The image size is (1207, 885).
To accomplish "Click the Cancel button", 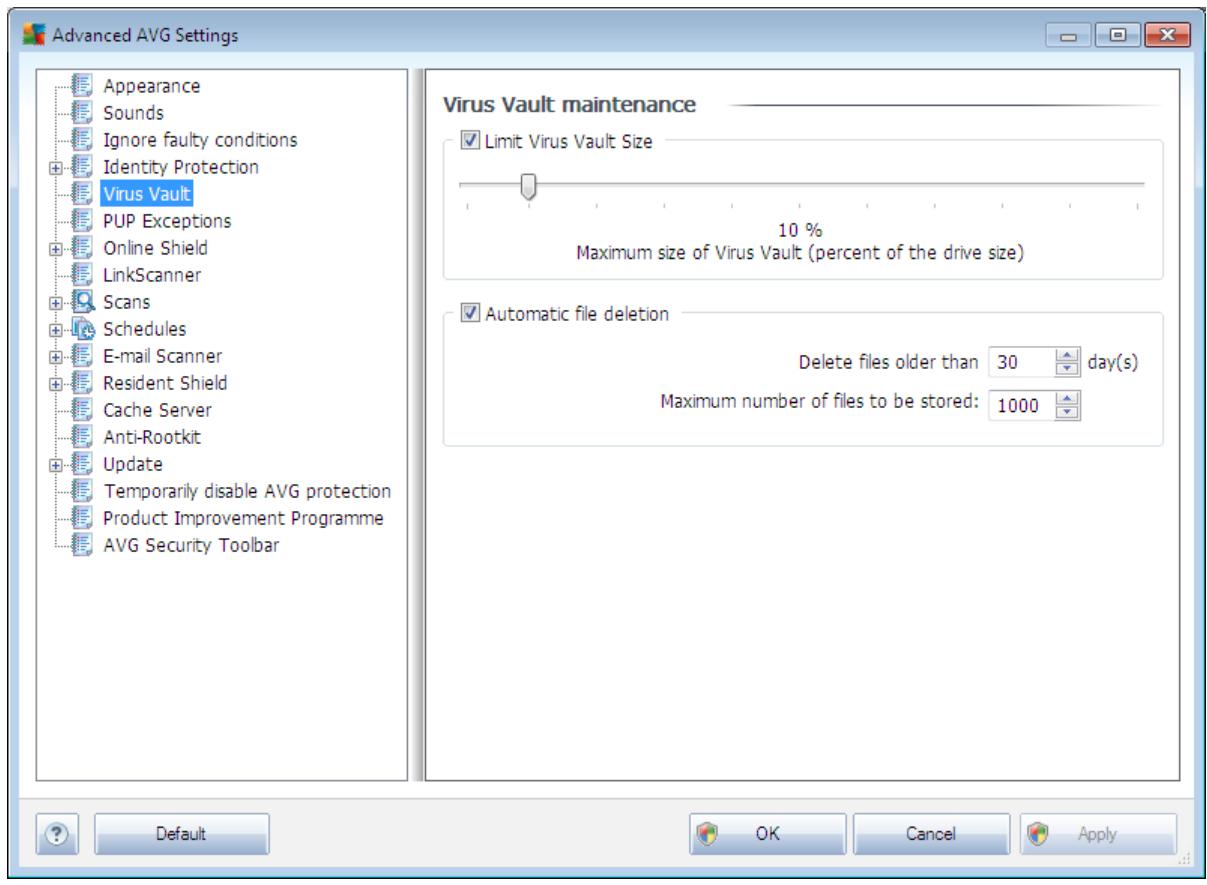I will coord(931,833).
